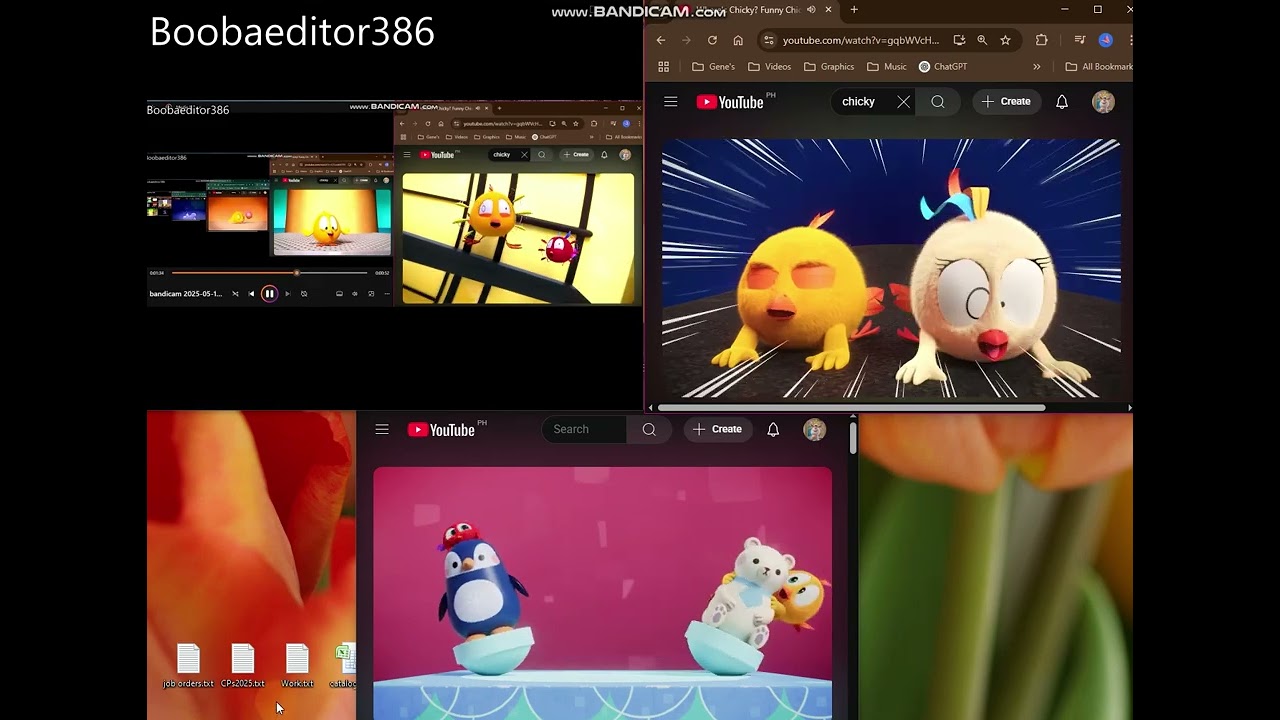This screenshot has height=720, width=1280.
Task: Open notifications bell in top-right YouTube
Action: 1062,102
